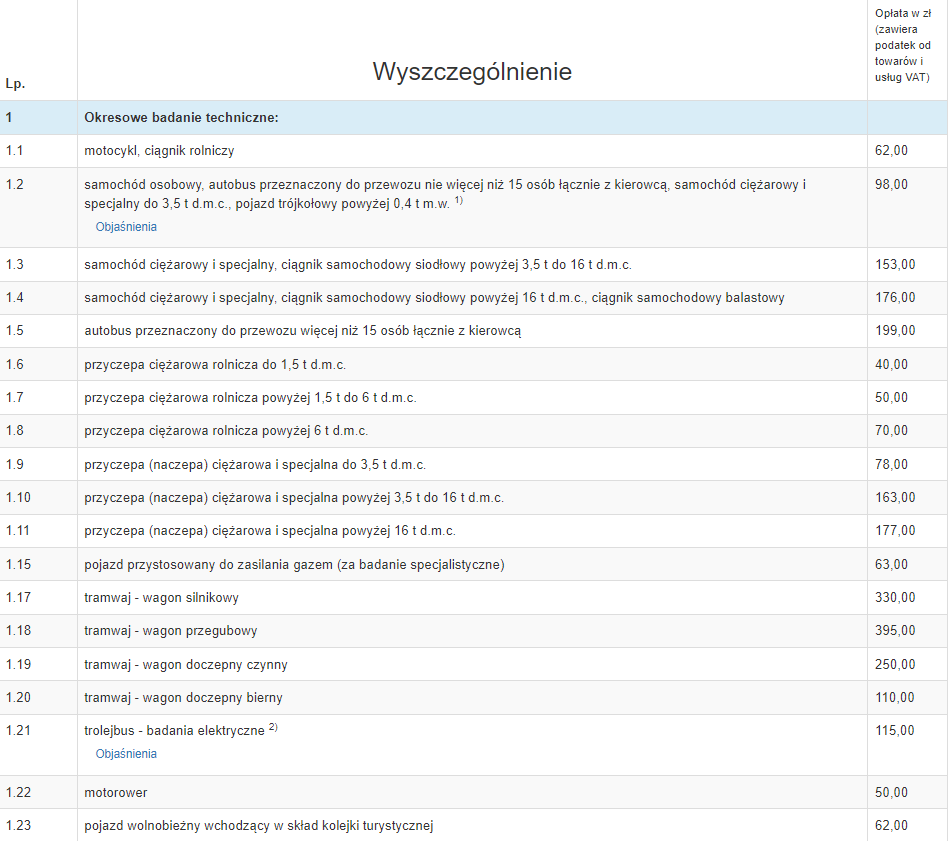Click the 98,00 fee cell
The image size is (948, 841).
click(891, 184)
